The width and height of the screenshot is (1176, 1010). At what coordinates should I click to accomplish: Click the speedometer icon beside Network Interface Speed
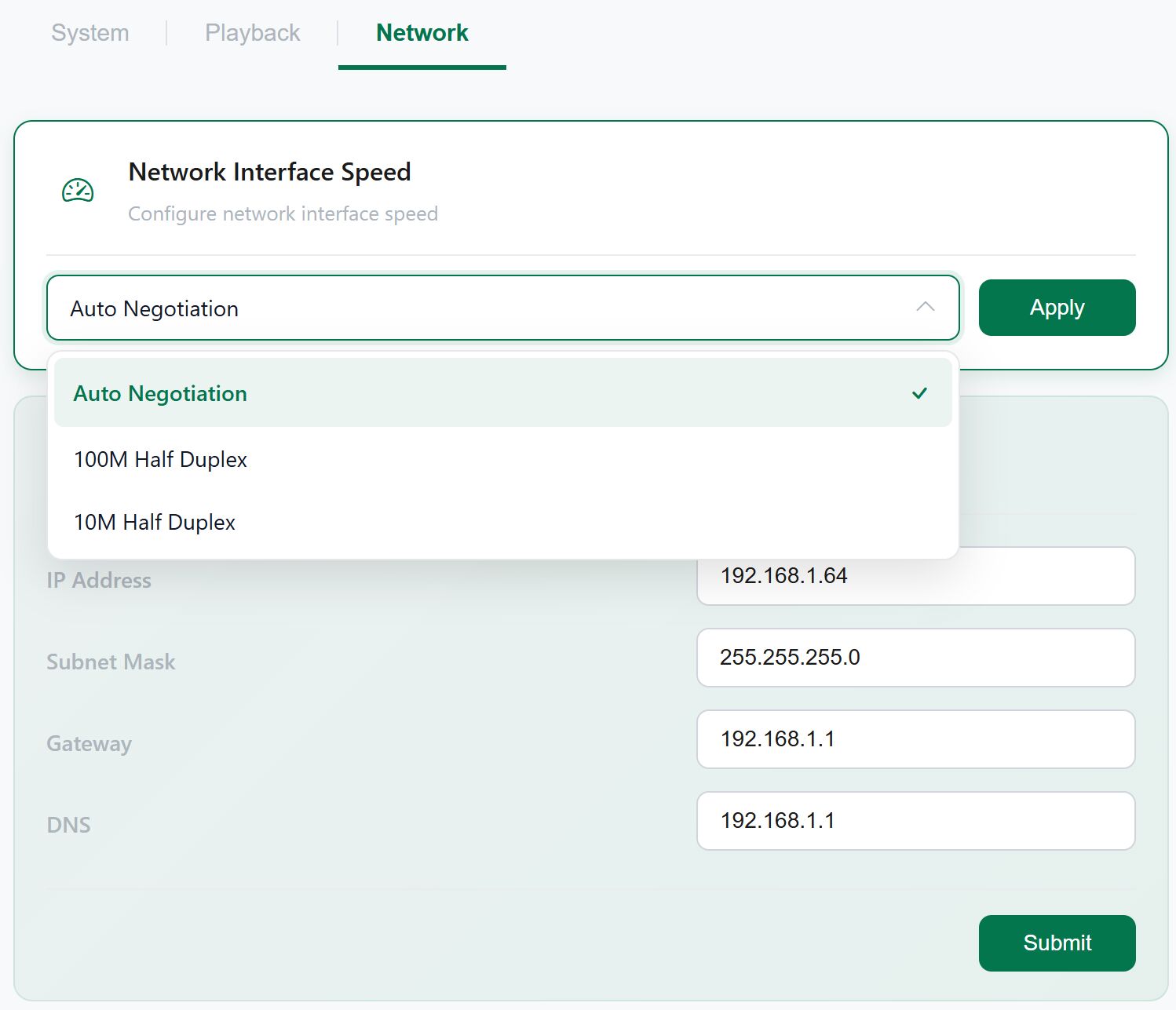(x=78, y=191)
